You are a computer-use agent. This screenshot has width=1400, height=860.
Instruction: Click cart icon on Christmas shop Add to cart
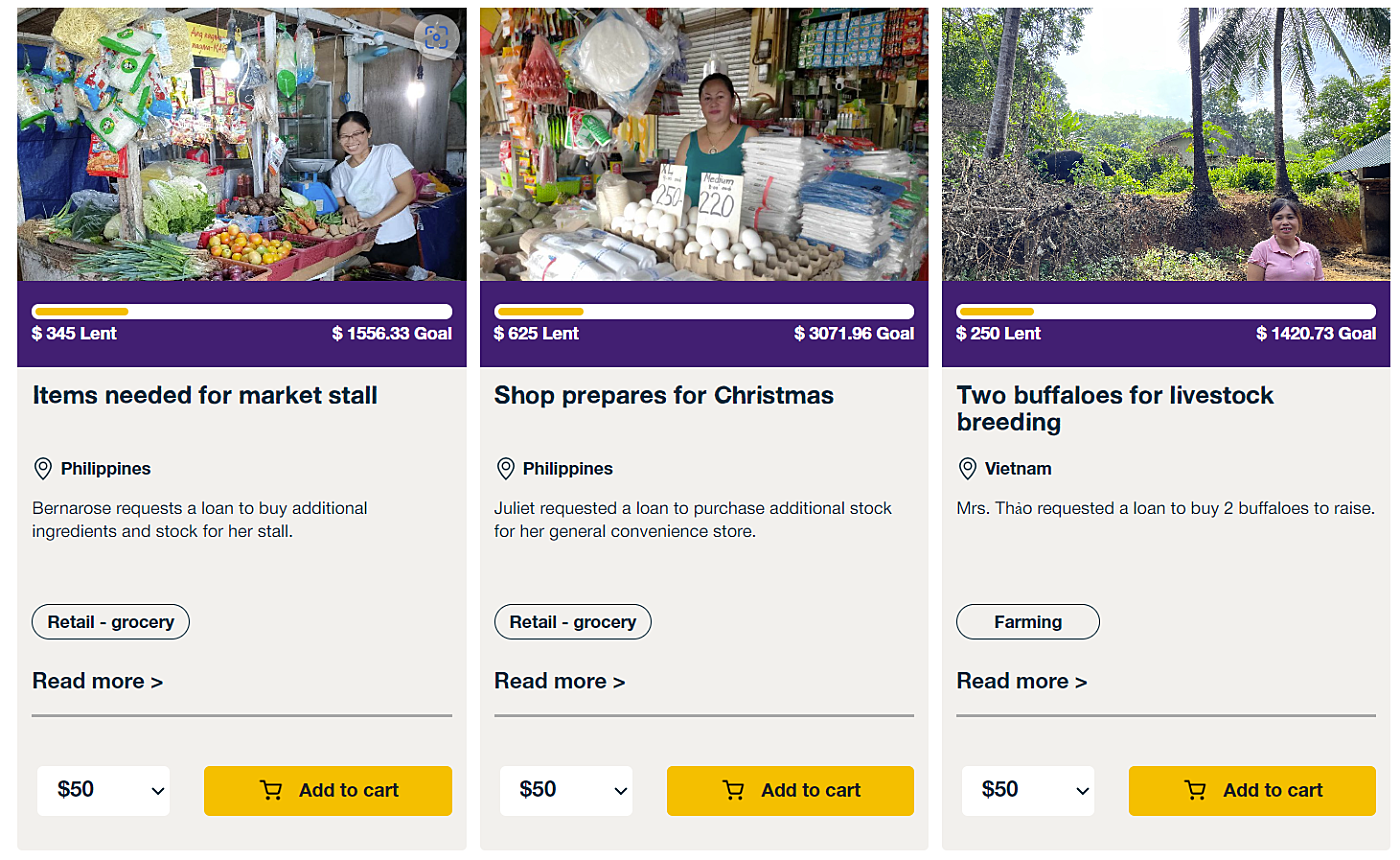733,791
